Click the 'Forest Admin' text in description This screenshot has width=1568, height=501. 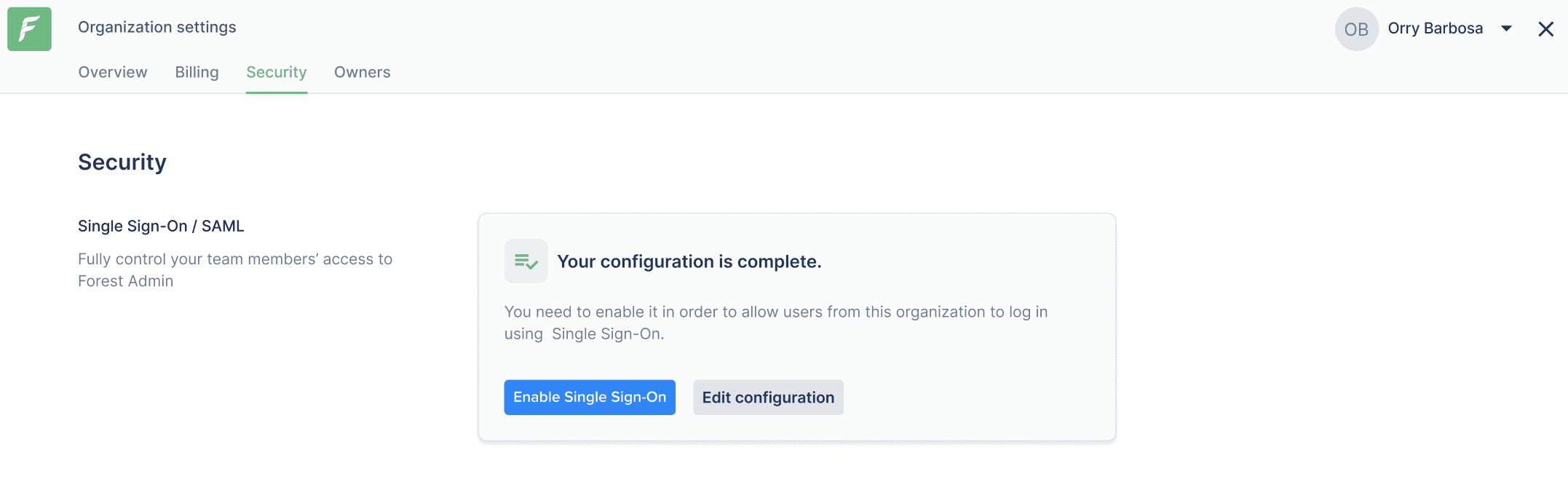pos(125,281)
